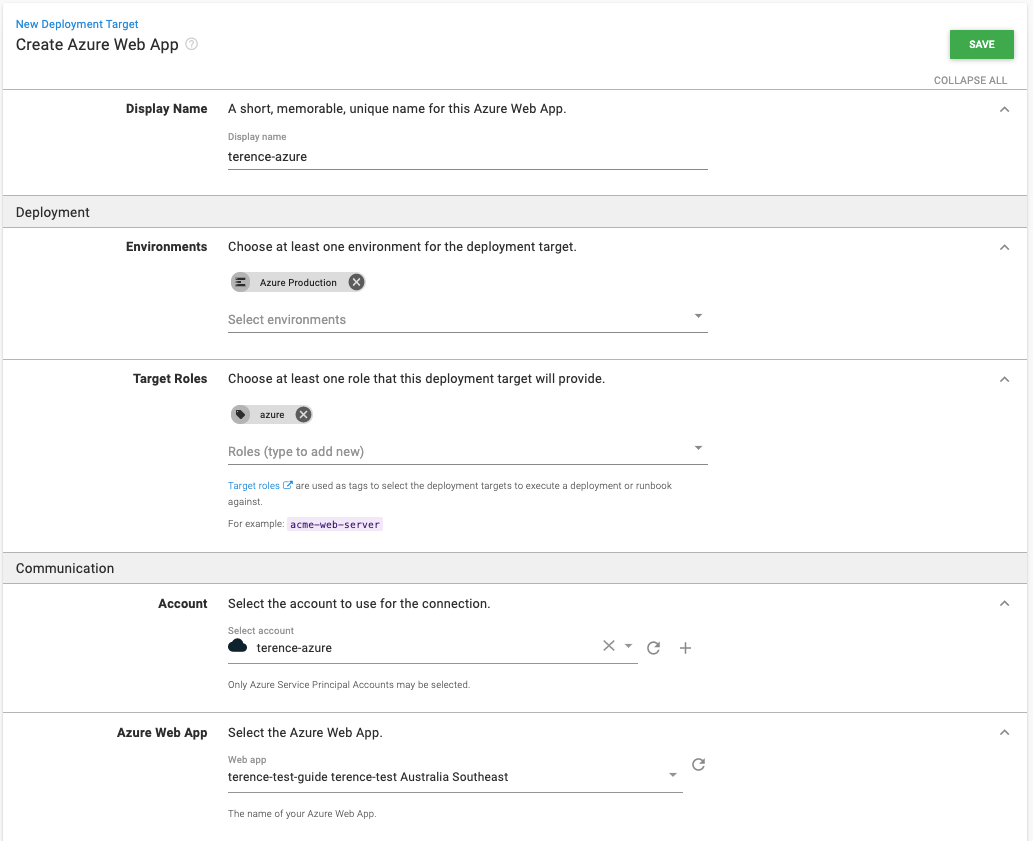Viewport: 1033px width, 841px height.
Task: Remove the azure role chip
Action: (303, 414)
